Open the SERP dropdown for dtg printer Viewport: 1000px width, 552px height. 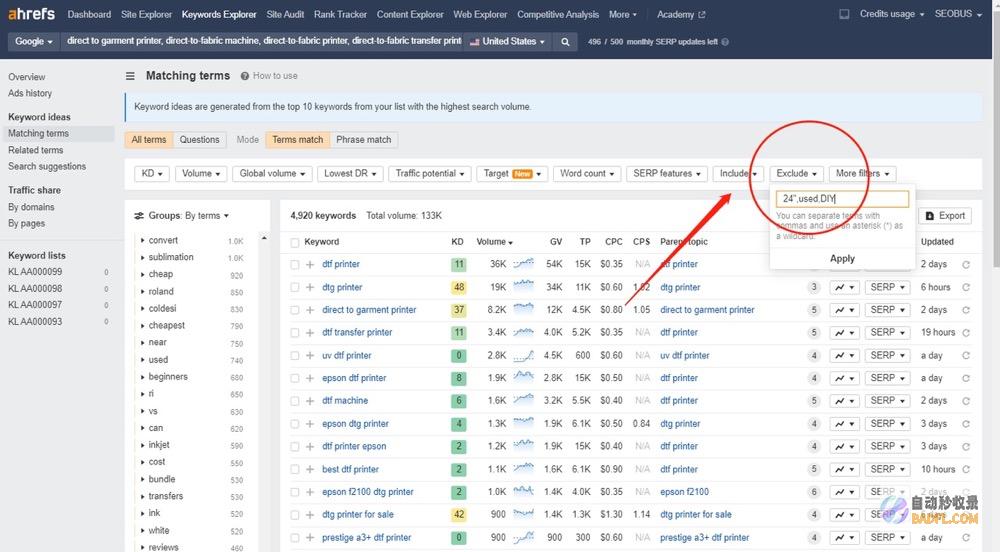(887, 287)
